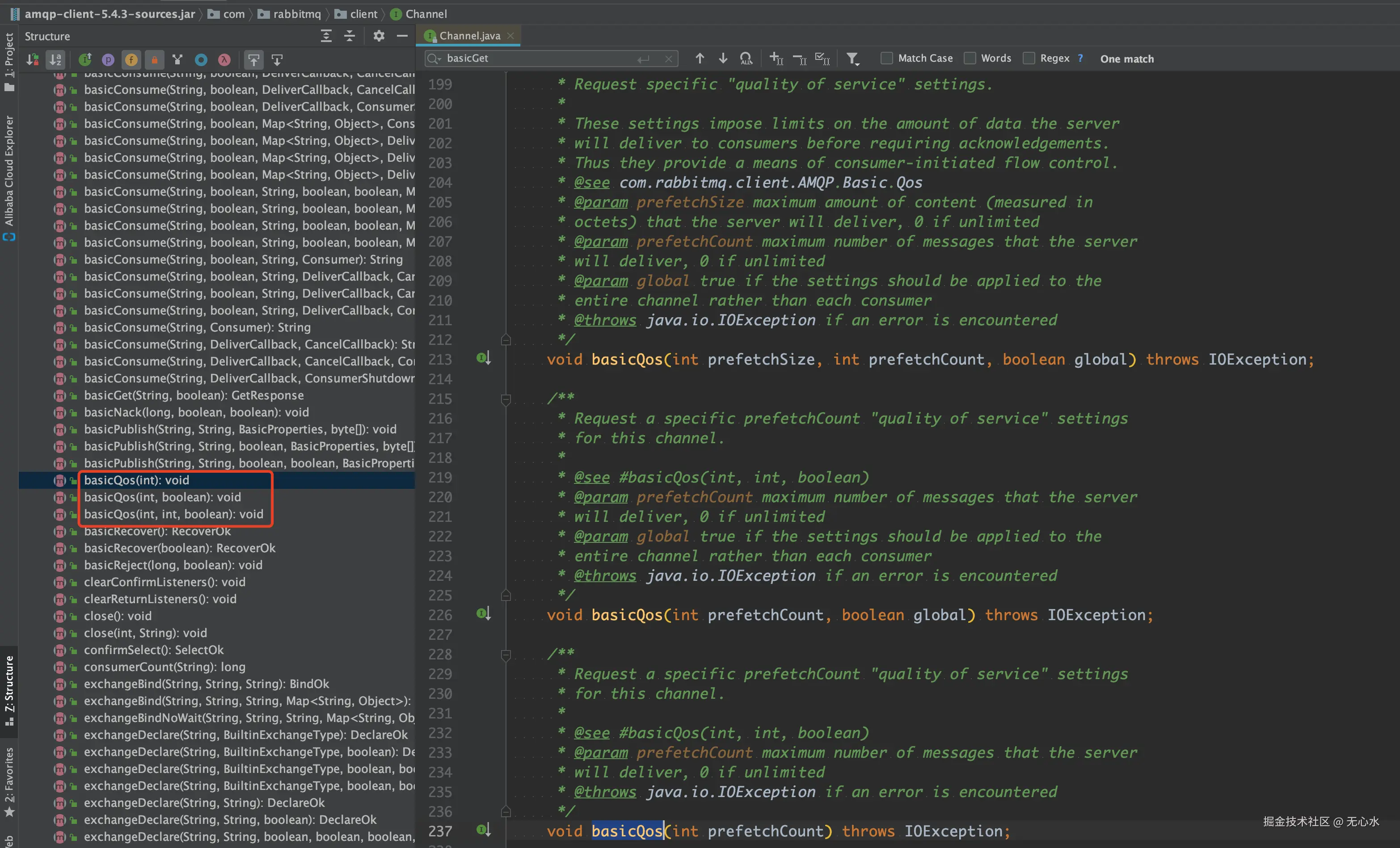Collapse Javadoc fold marker at line 215
1400x848 pixels.
click(506, 399)
